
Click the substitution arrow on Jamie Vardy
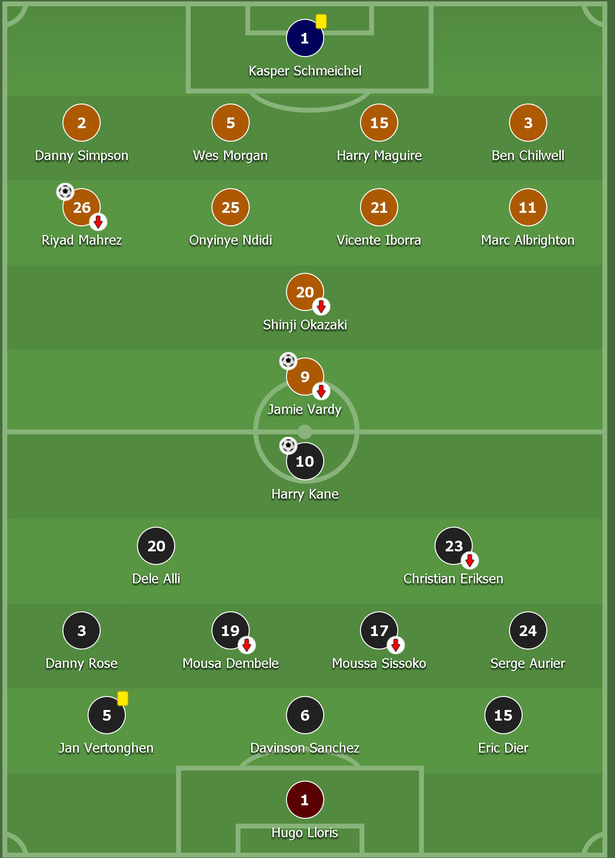(321, 391)
